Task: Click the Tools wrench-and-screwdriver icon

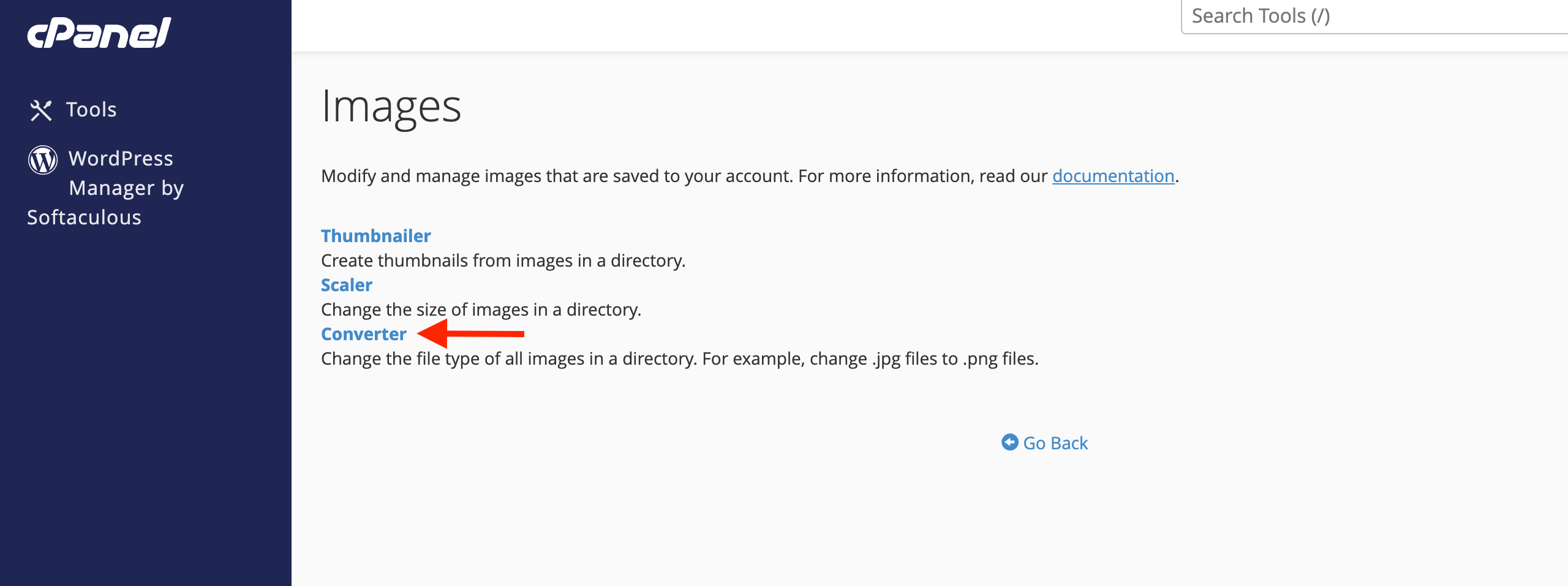Action: click(41, 110)
